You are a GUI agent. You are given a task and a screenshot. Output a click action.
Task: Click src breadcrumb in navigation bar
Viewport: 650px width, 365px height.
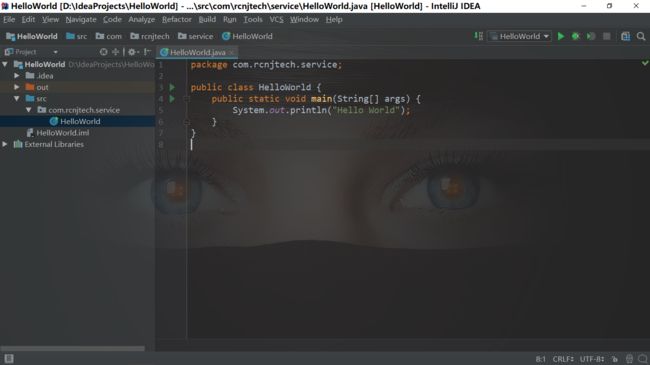77,36
